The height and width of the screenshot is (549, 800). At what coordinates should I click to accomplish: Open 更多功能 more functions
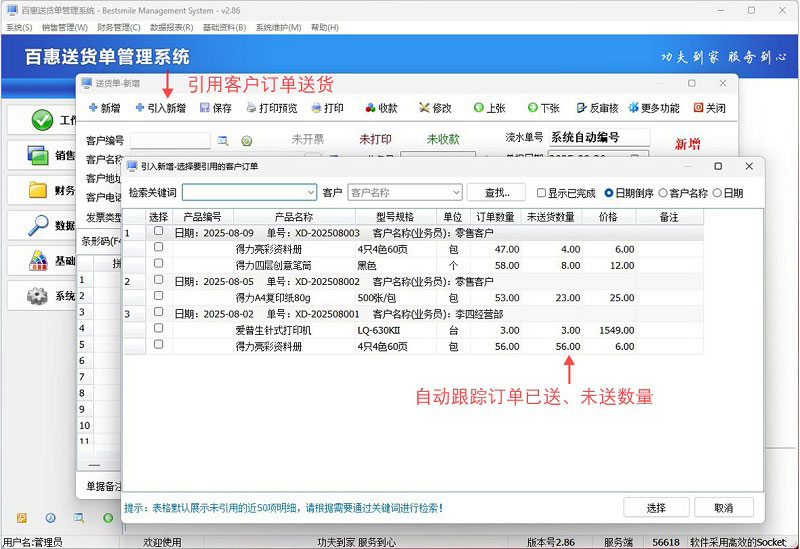tap(654, 108)
